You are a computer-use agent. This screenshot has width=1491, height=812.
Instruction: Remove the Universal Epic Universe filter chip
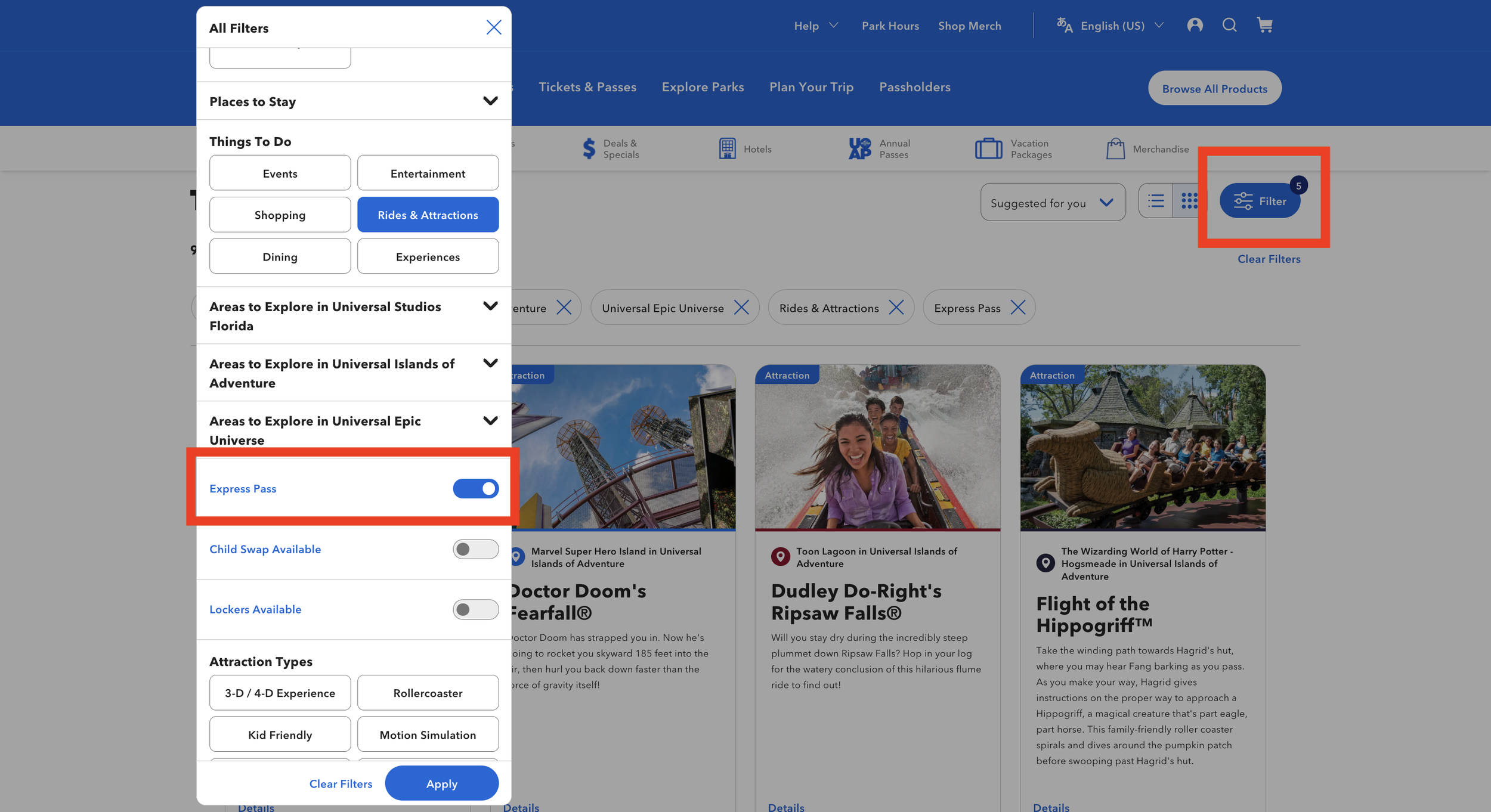coord(741,308)
